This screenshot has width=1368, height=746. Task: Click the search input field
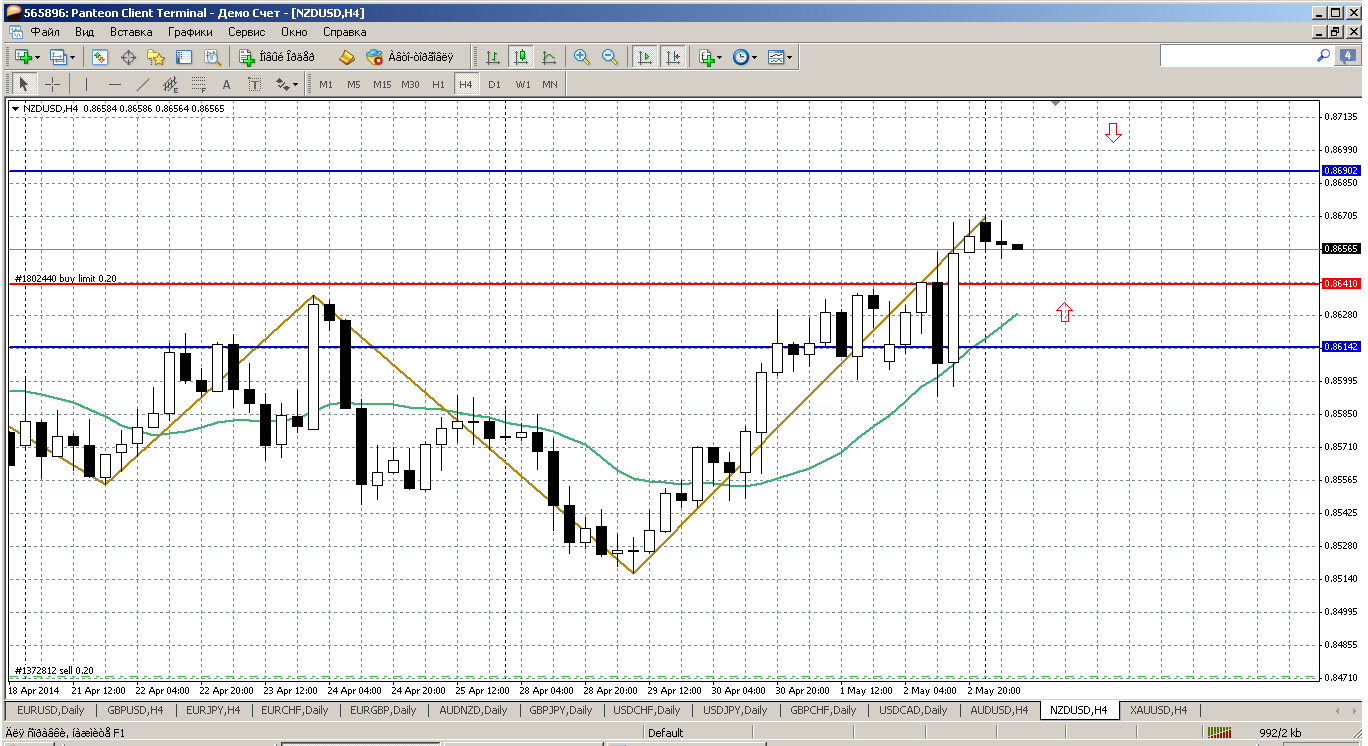coord(1239,56)
